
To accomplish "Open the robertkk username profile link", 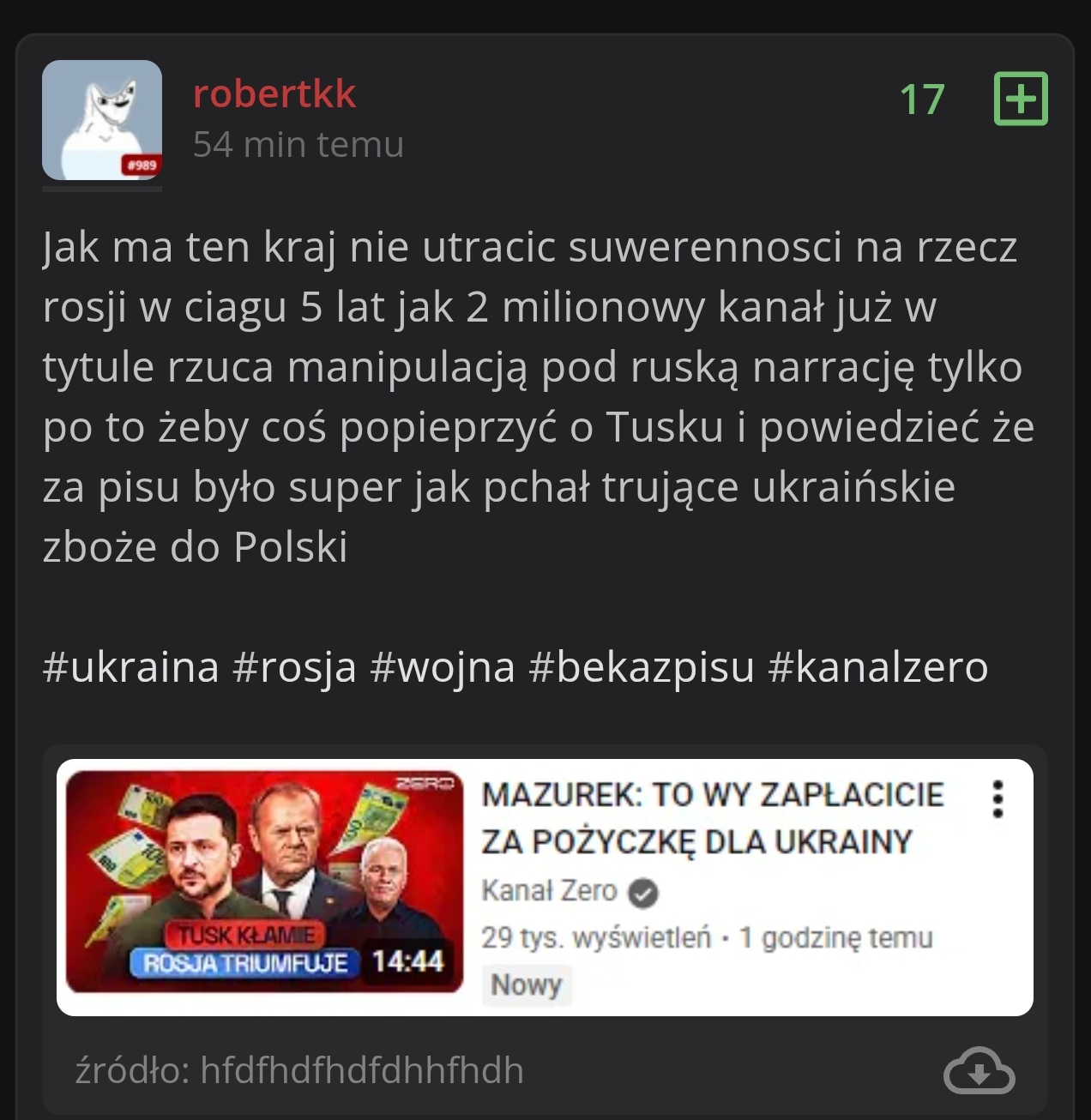I will [x=274, y=93].
